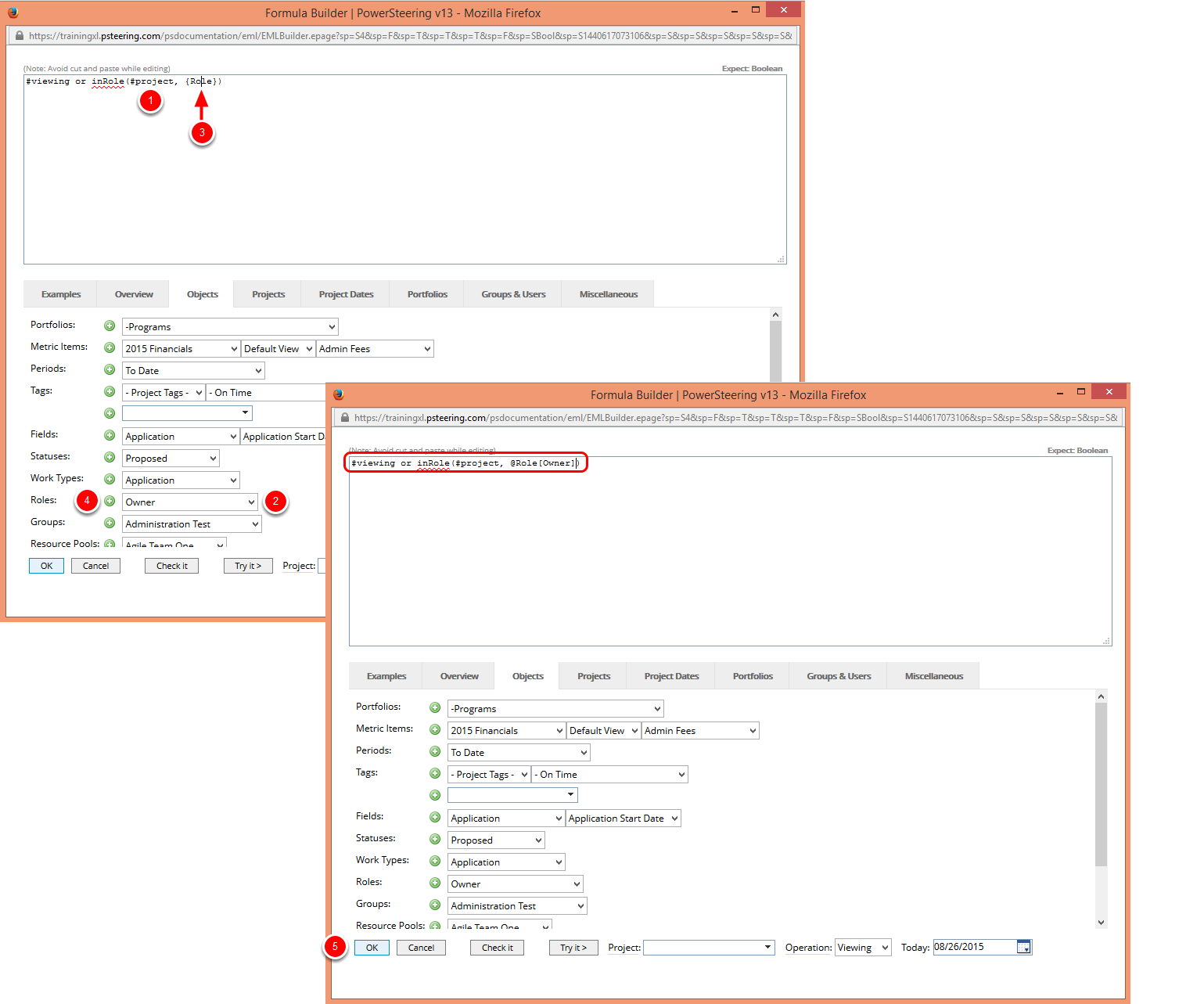Open Admin Fees dropdown in back window
This screenshot has width=1204, height=1004.
coord(375,348)
